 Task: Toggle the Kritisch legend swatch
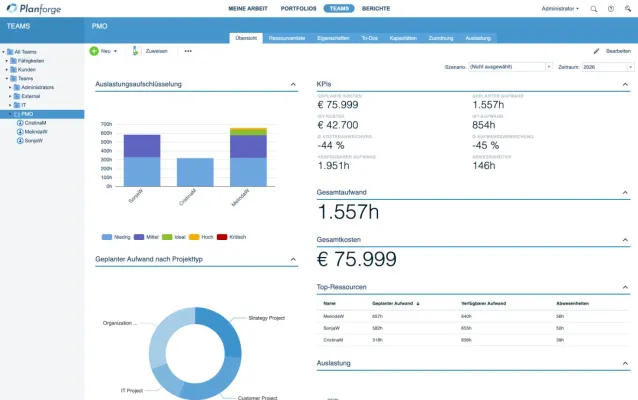coord(222,237)
